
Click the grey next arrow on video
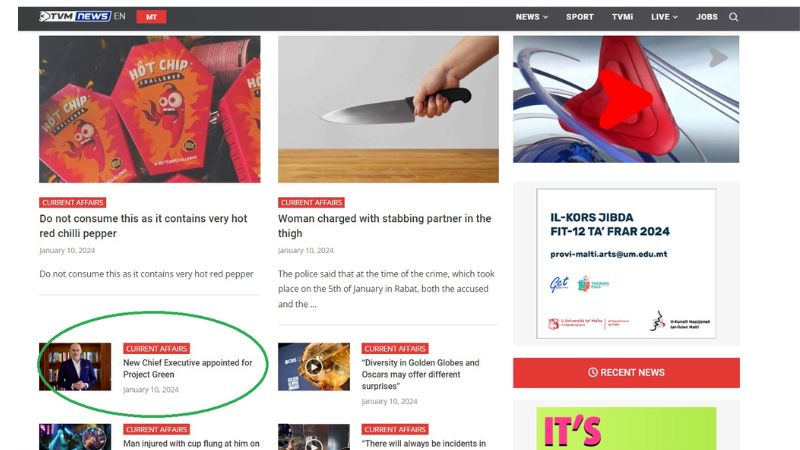coord(717,58)
